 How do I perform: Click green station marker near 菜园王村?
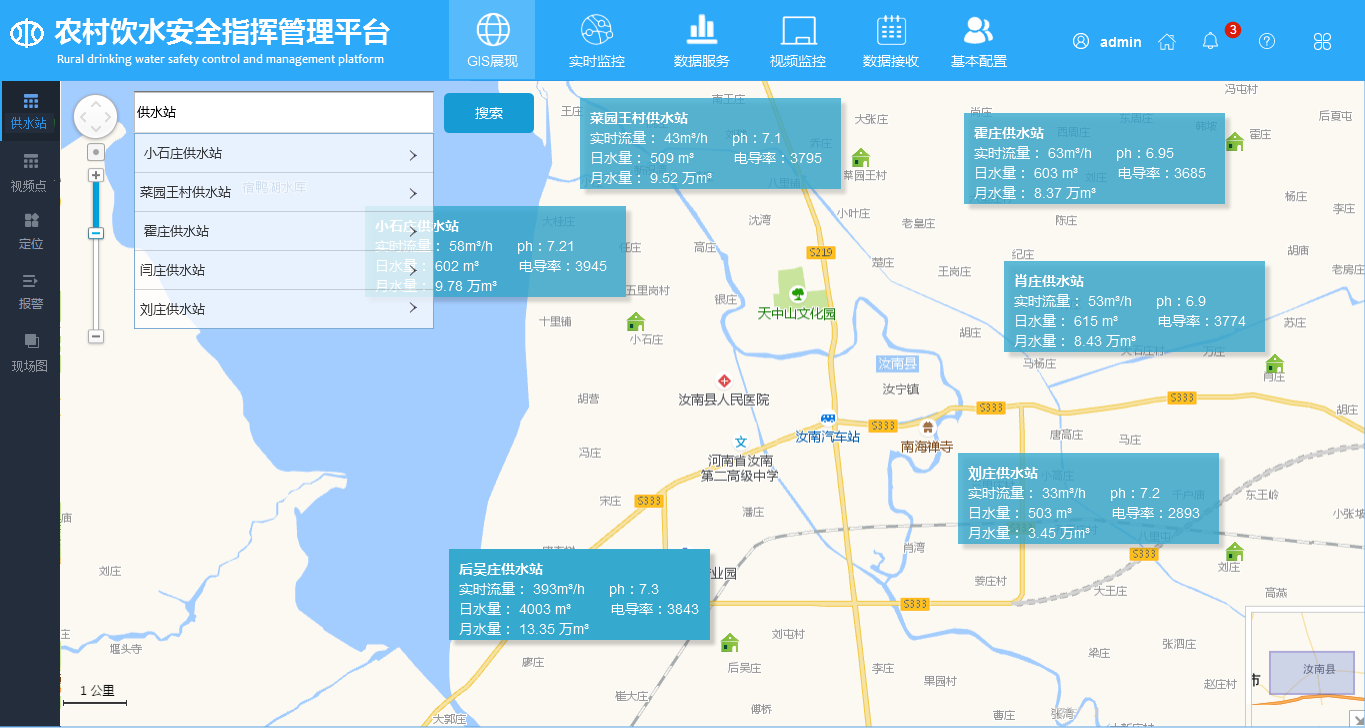(860, 158)
